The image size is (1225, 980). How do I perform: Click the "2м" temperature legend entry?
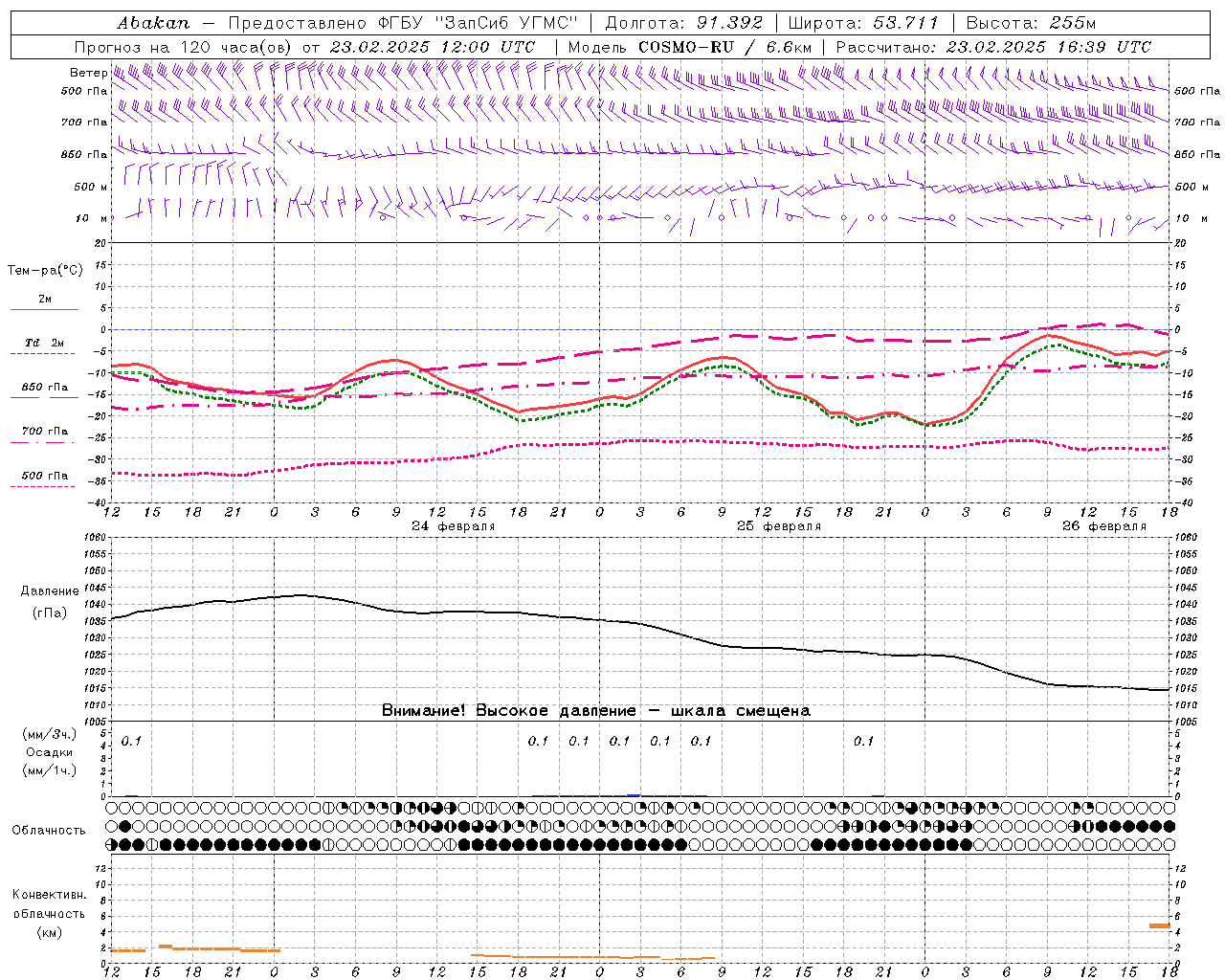point(45,299)
